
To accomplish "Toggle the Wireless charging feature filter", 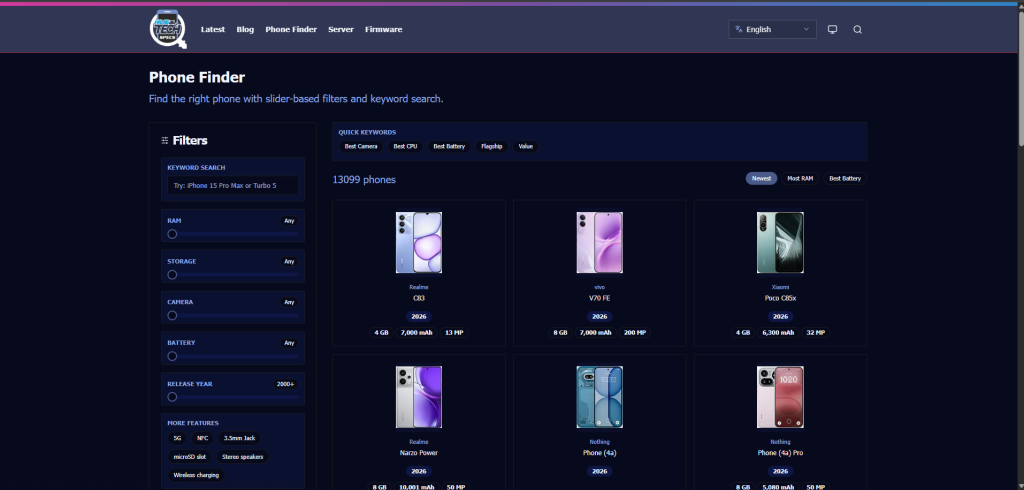I will pyautogui.click(x=196, y=475).
